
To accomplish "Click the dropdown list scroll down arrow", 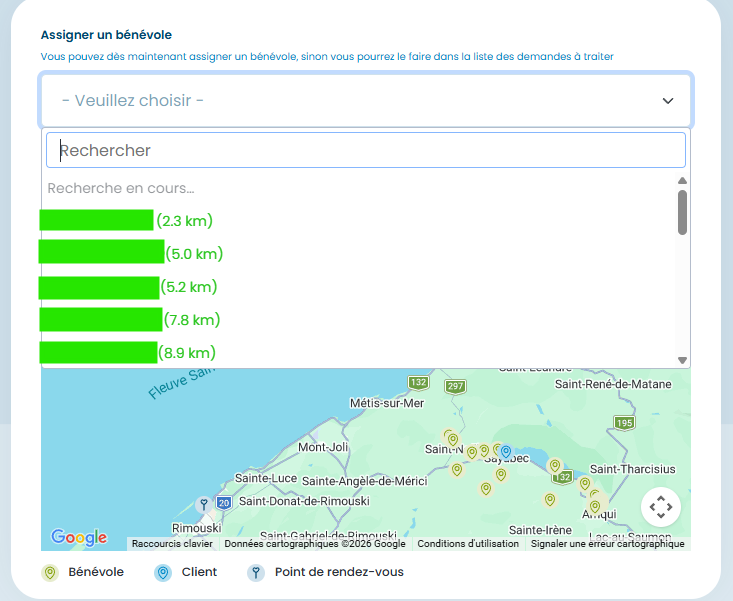I will point(682,360).
